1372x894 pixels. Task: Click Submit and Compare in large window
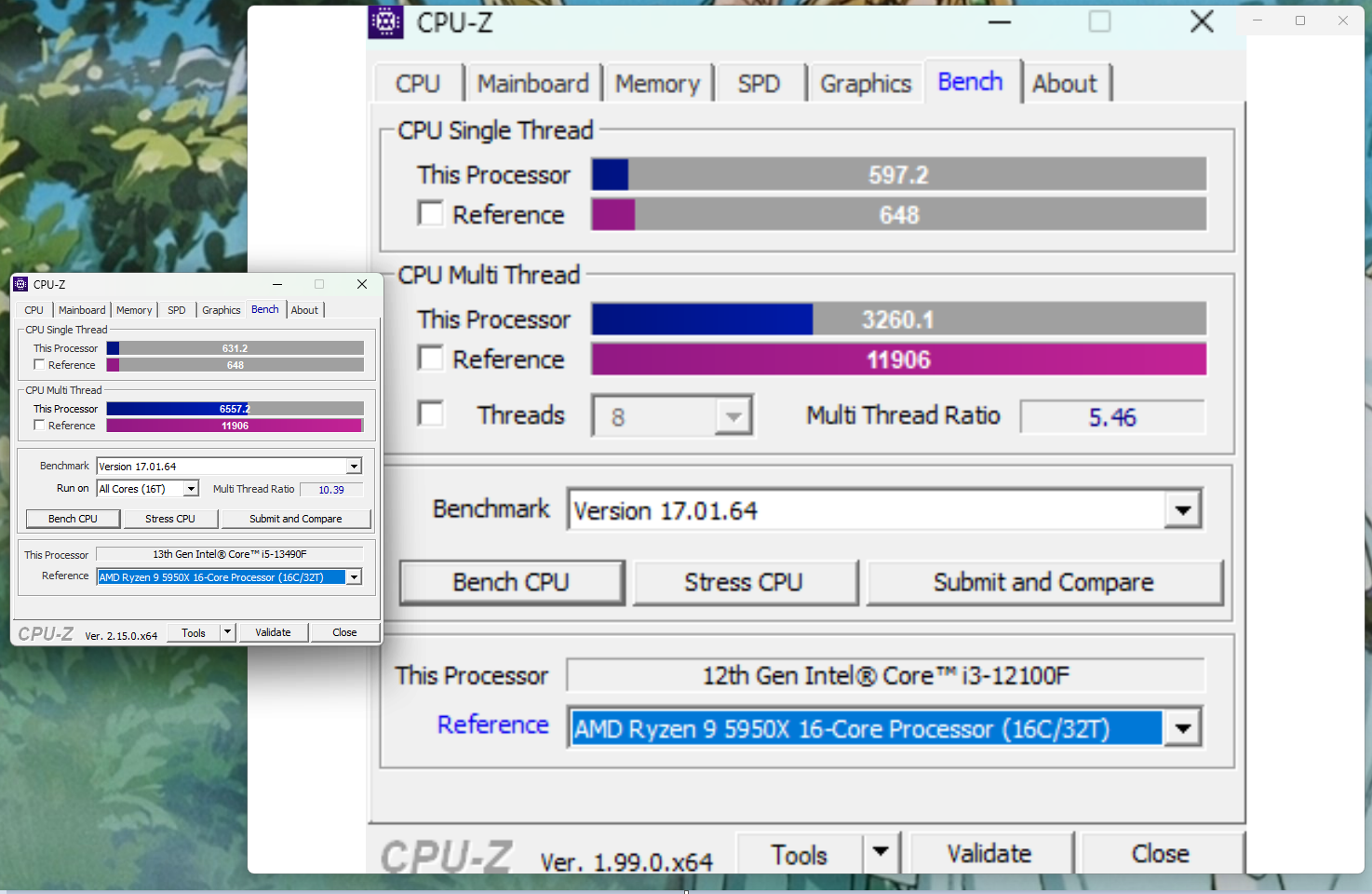tap(1044, 582)
